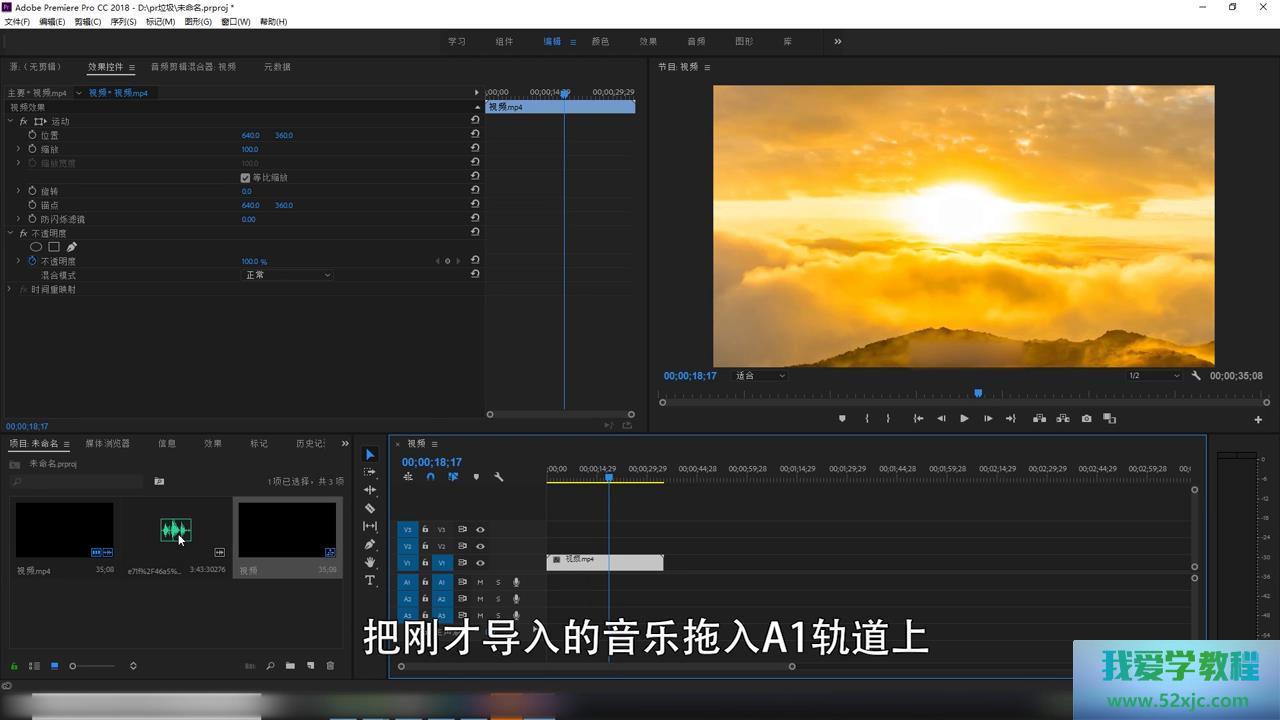This screenshot has height=720, width=1280.
Task: Click the Export Frame camera icon
Action: (x=1086, y=419)
